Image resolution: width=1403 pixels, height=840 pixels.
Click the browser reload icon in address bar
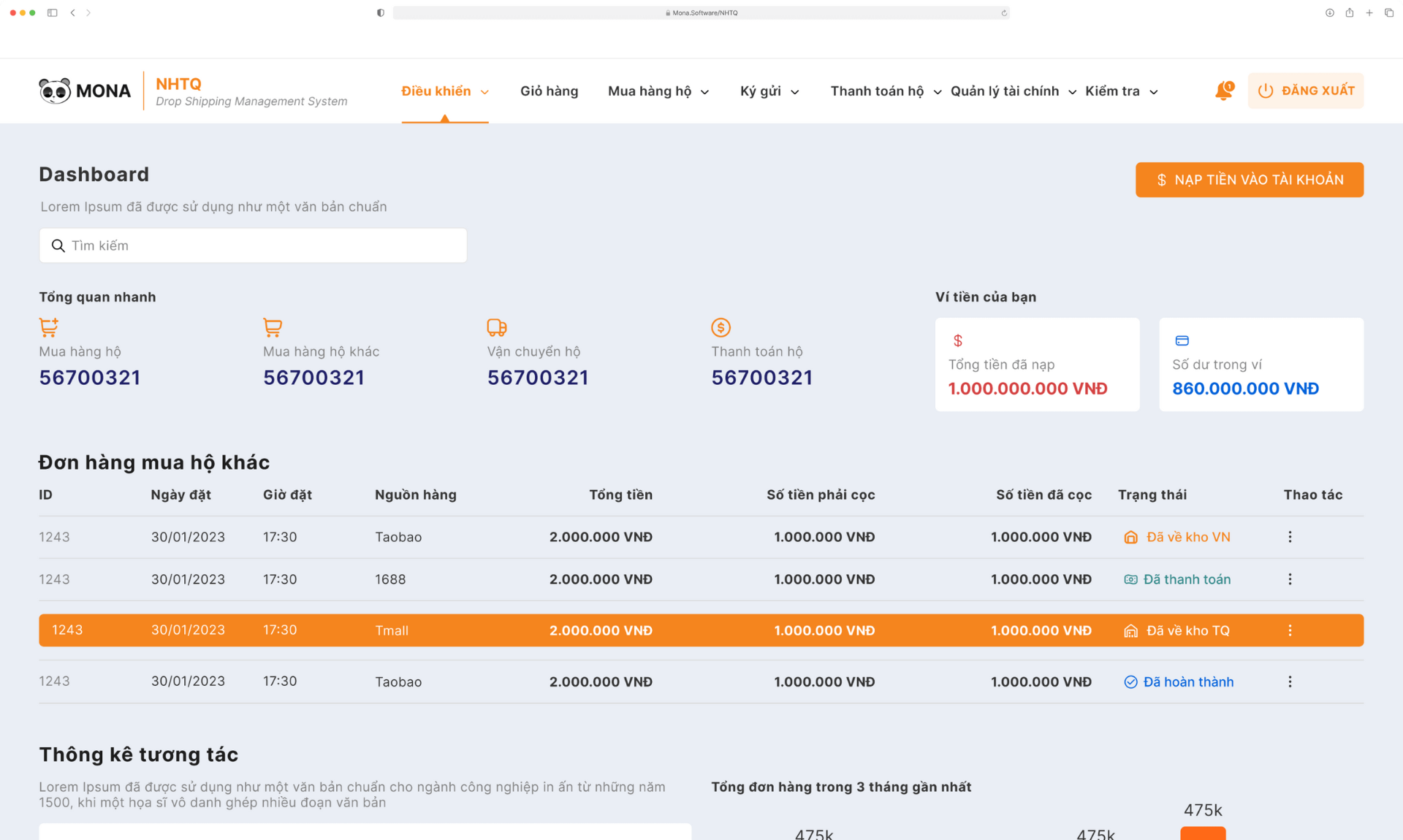[x=1004, y=13]
